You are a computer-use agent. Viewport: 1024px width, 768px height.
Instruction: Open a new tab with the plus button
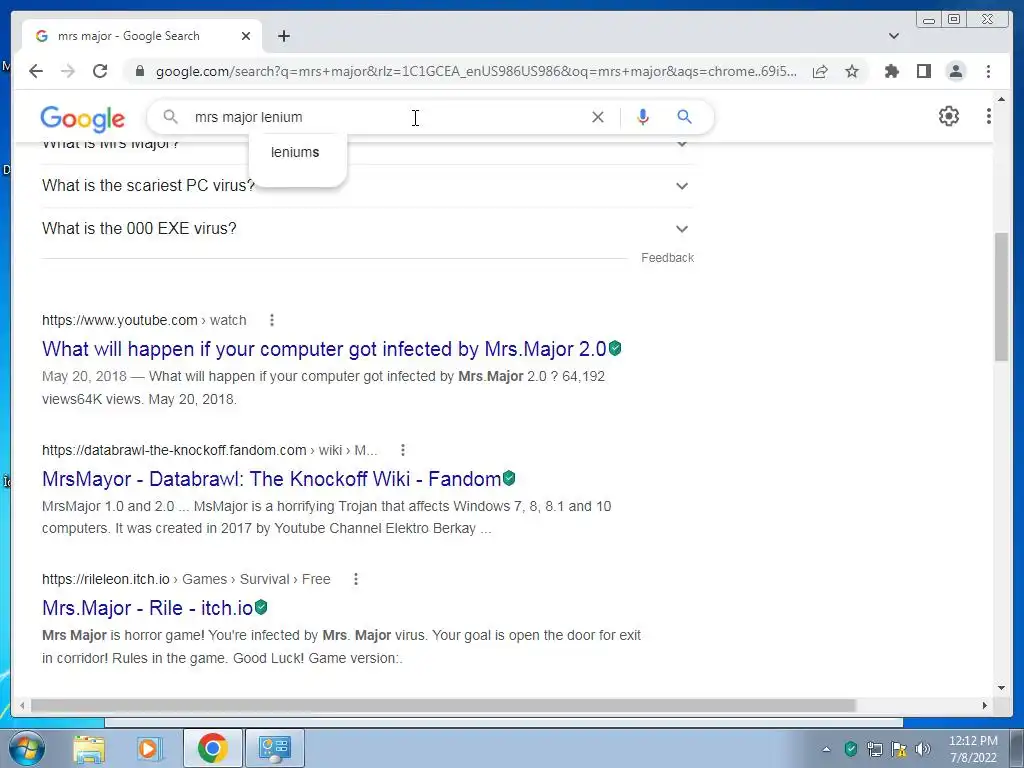283,36
